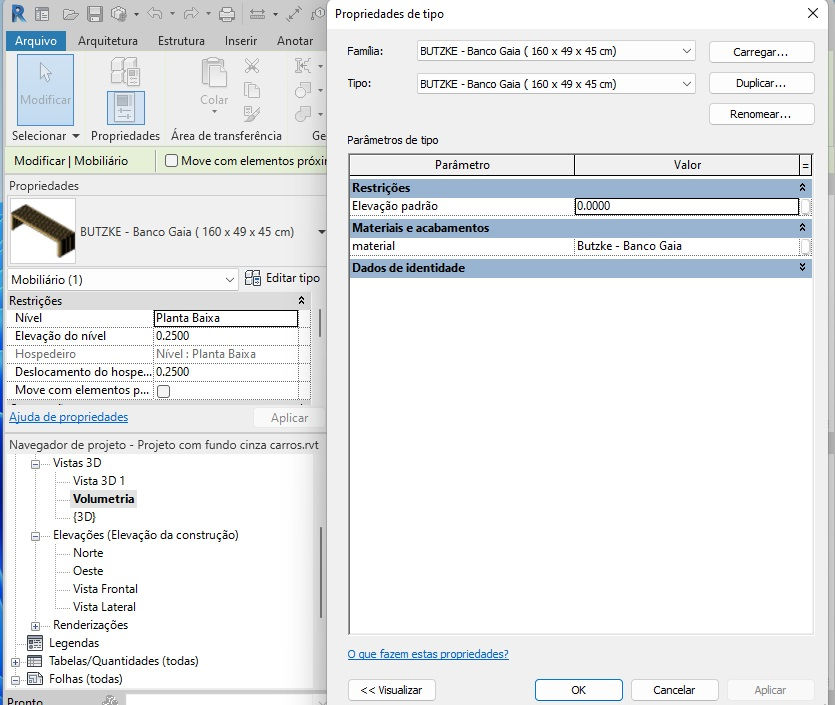Open type selector arrow beside bench thumbnail
Screen dimensions: 835x705
(321, 232)
